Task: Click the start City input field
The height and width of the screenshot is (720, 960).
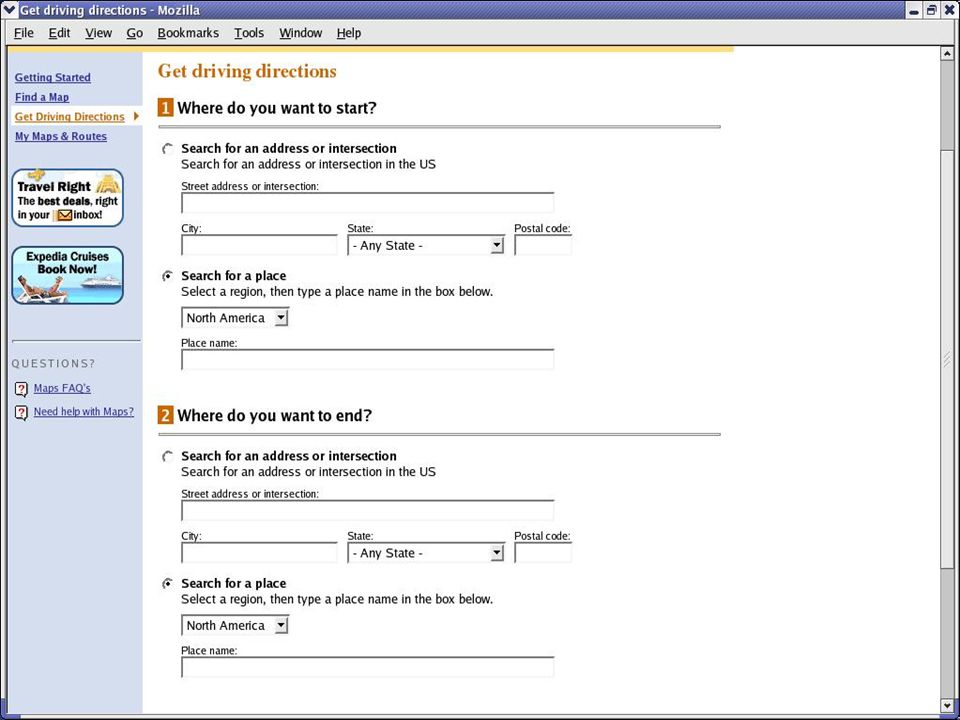Action: (259, 245)
